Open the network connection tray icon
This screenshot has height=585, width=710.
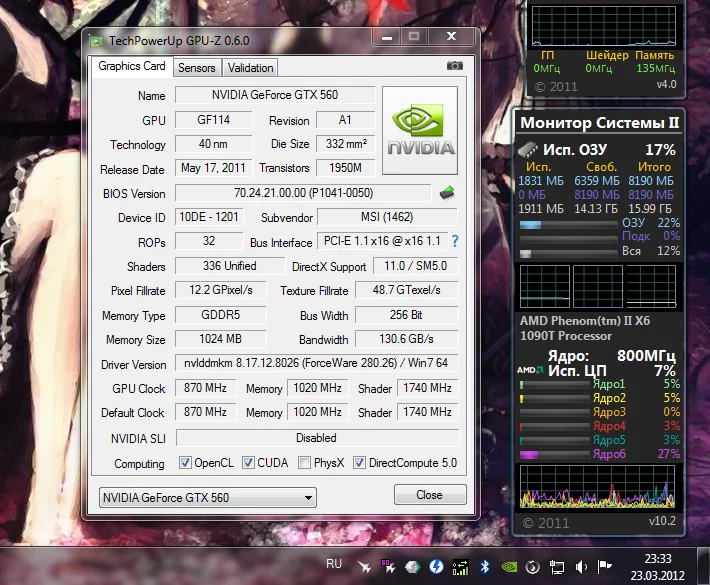(x=556, y=567)
